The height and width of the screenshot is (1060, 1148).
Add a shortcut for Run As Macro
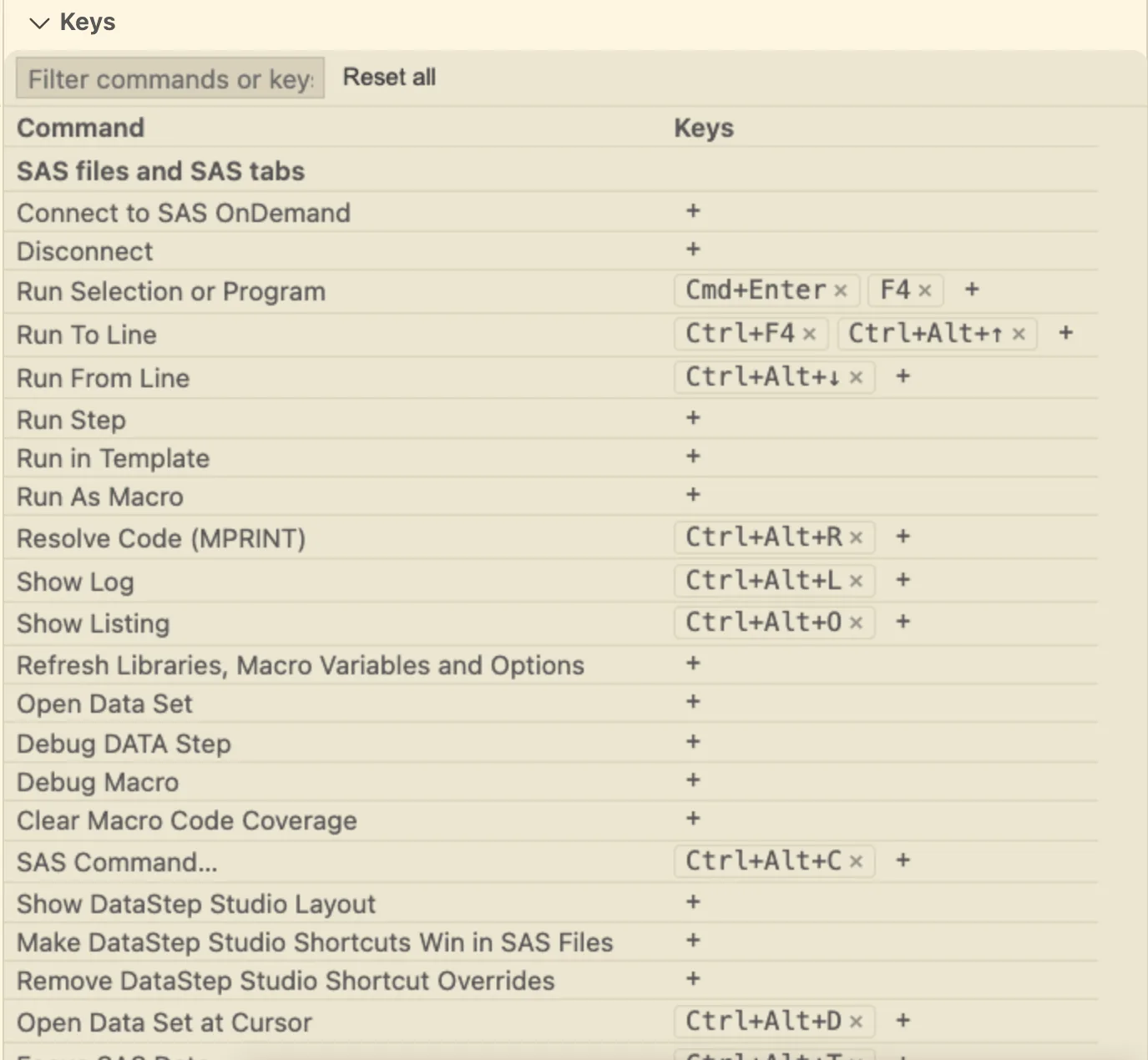pos(693,495)
